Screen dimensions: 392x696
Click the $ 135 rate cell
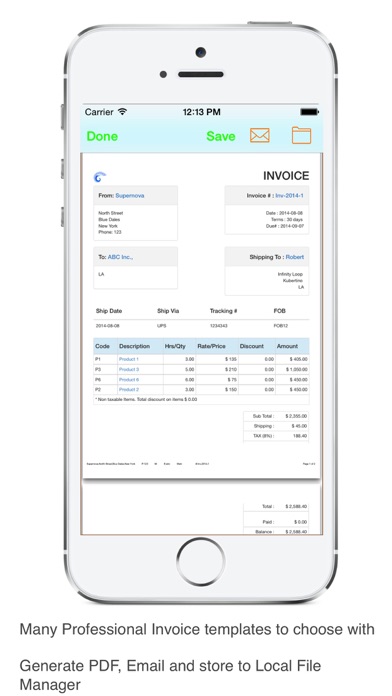[230, 359]
